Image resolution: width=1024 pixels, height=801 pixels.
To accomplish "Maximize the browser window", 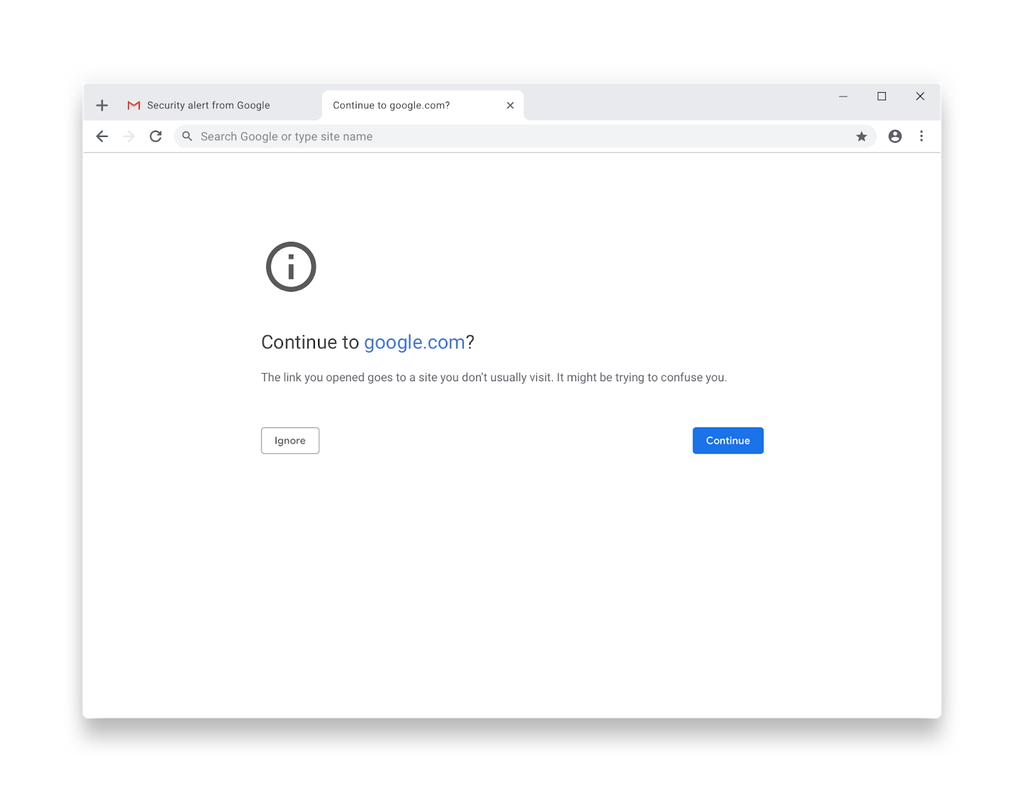I will coord(881,96).
